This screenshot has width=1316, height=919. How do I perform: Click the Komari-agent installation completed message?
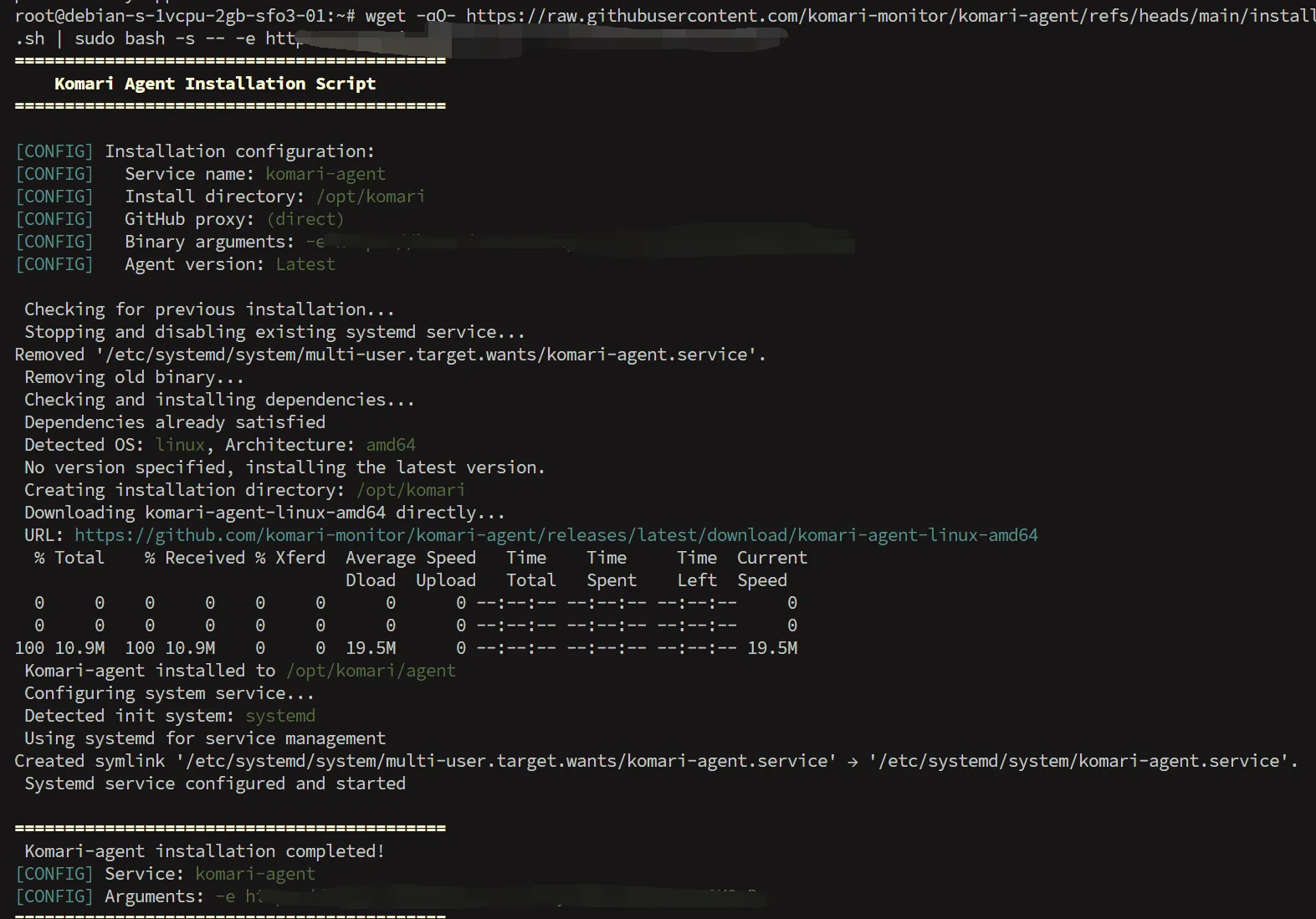pyautogui.click(x=204, y=851)
